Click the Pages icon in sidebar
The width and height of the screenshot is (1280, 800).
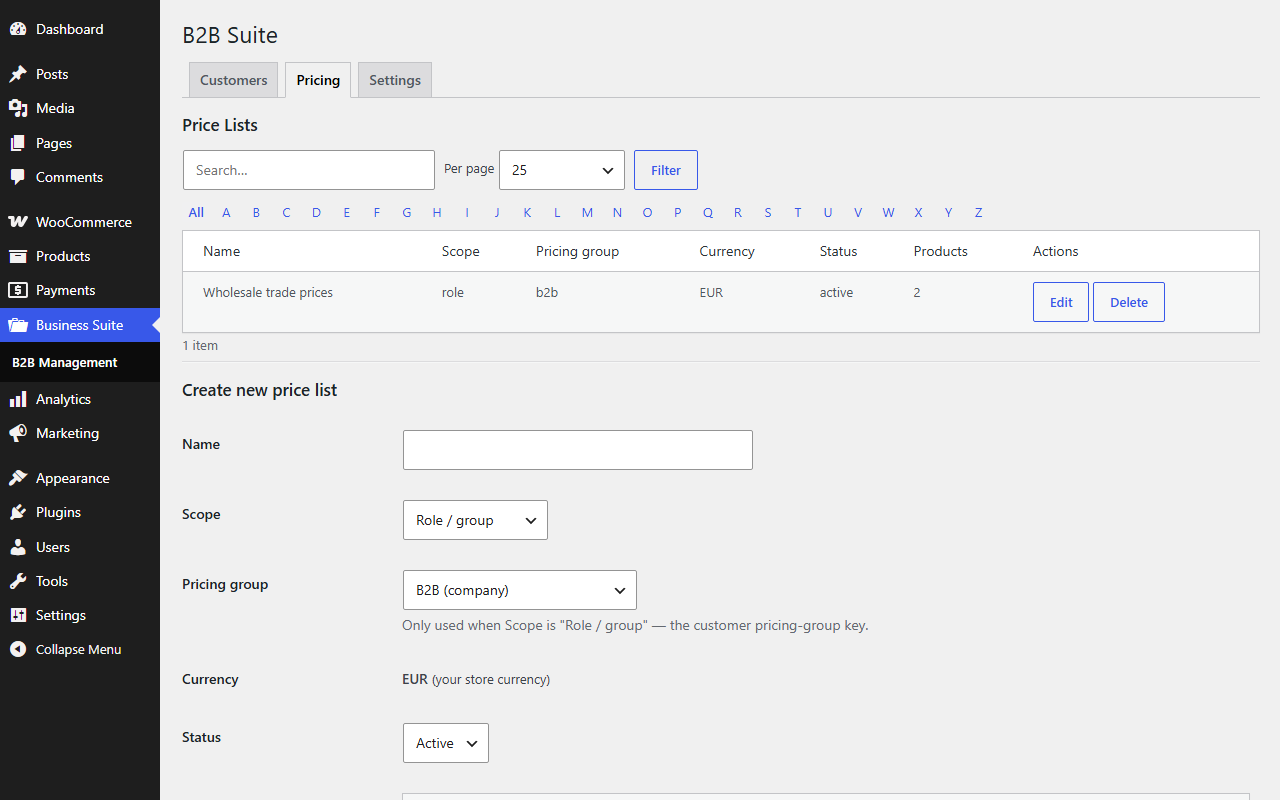coord(18,143)
